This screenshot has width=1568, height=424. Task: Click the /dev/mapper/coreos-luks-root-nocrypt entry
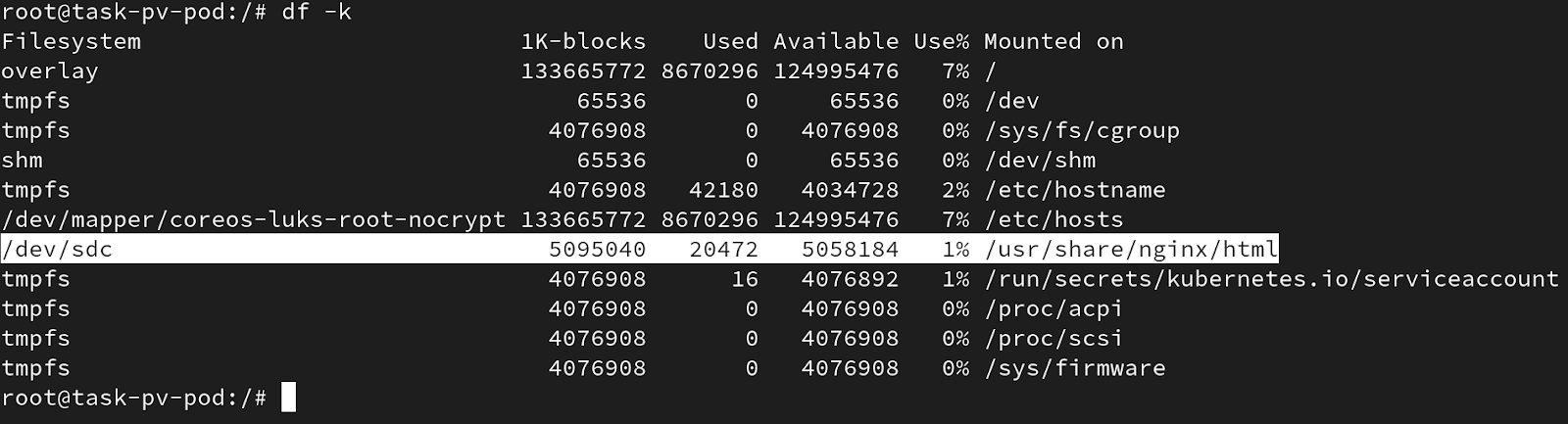coord(253,219)
